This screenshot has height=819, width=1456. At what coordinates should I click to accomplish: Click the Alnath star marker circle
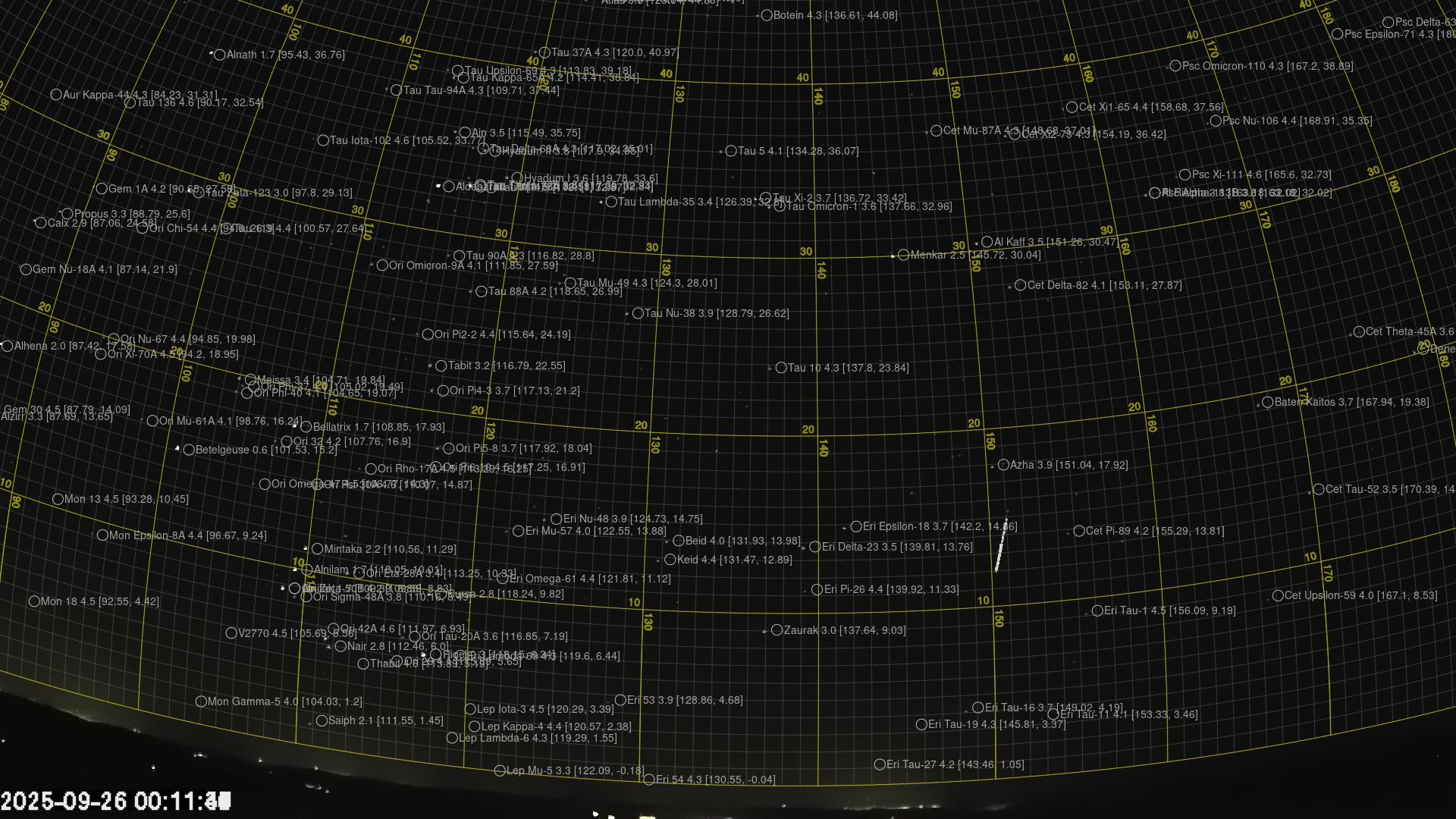pyautogui.click(x=220, y=55)
